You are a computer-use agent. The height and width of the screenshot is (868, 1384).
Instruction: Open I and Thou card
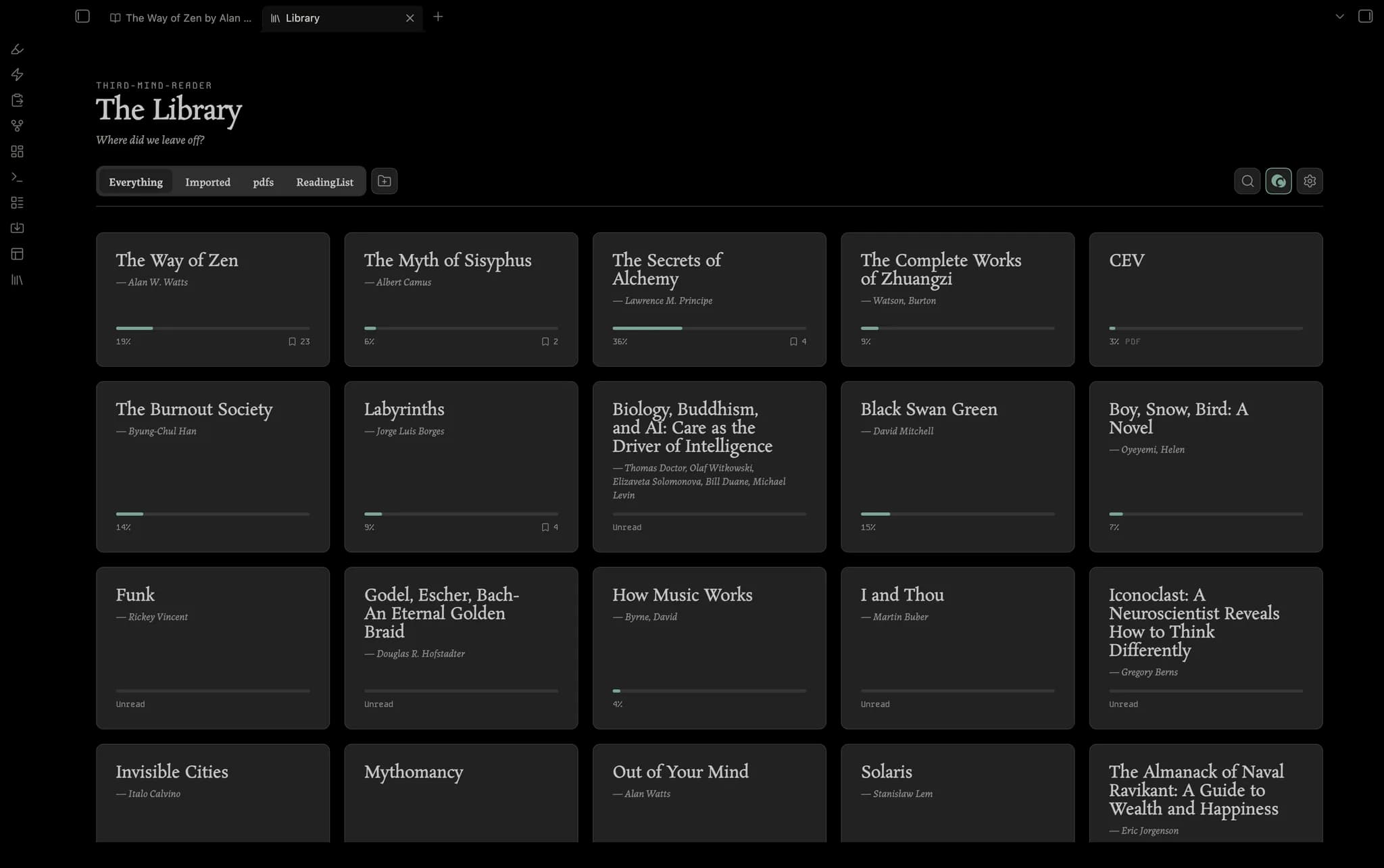pyautogui.click(x=958, y=648)
